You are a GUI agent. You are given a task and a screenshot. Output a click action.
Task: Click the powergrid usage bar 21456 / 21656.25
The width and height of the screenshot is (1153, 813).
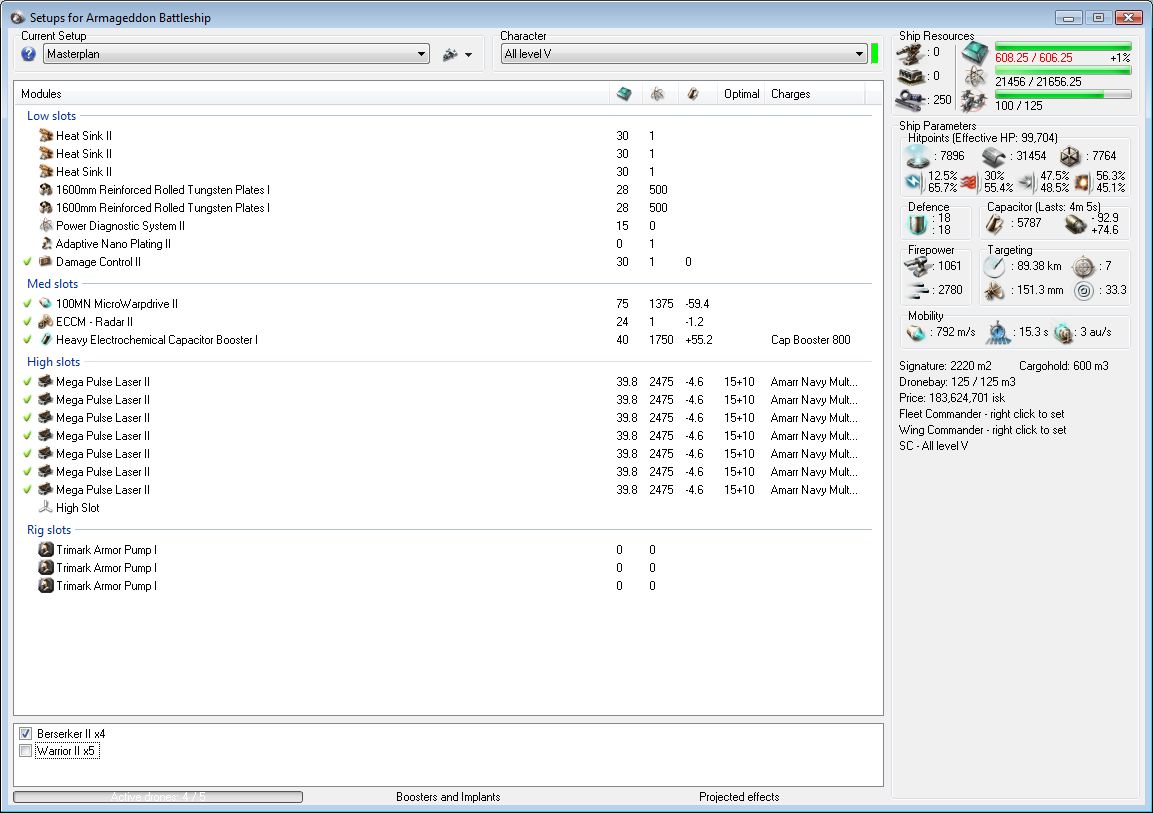point(1063,71)
